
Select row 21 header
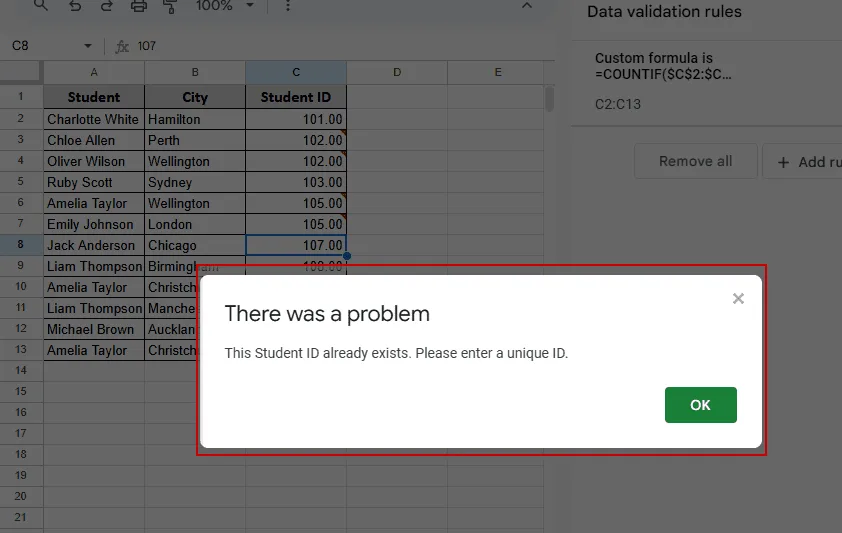20,517
